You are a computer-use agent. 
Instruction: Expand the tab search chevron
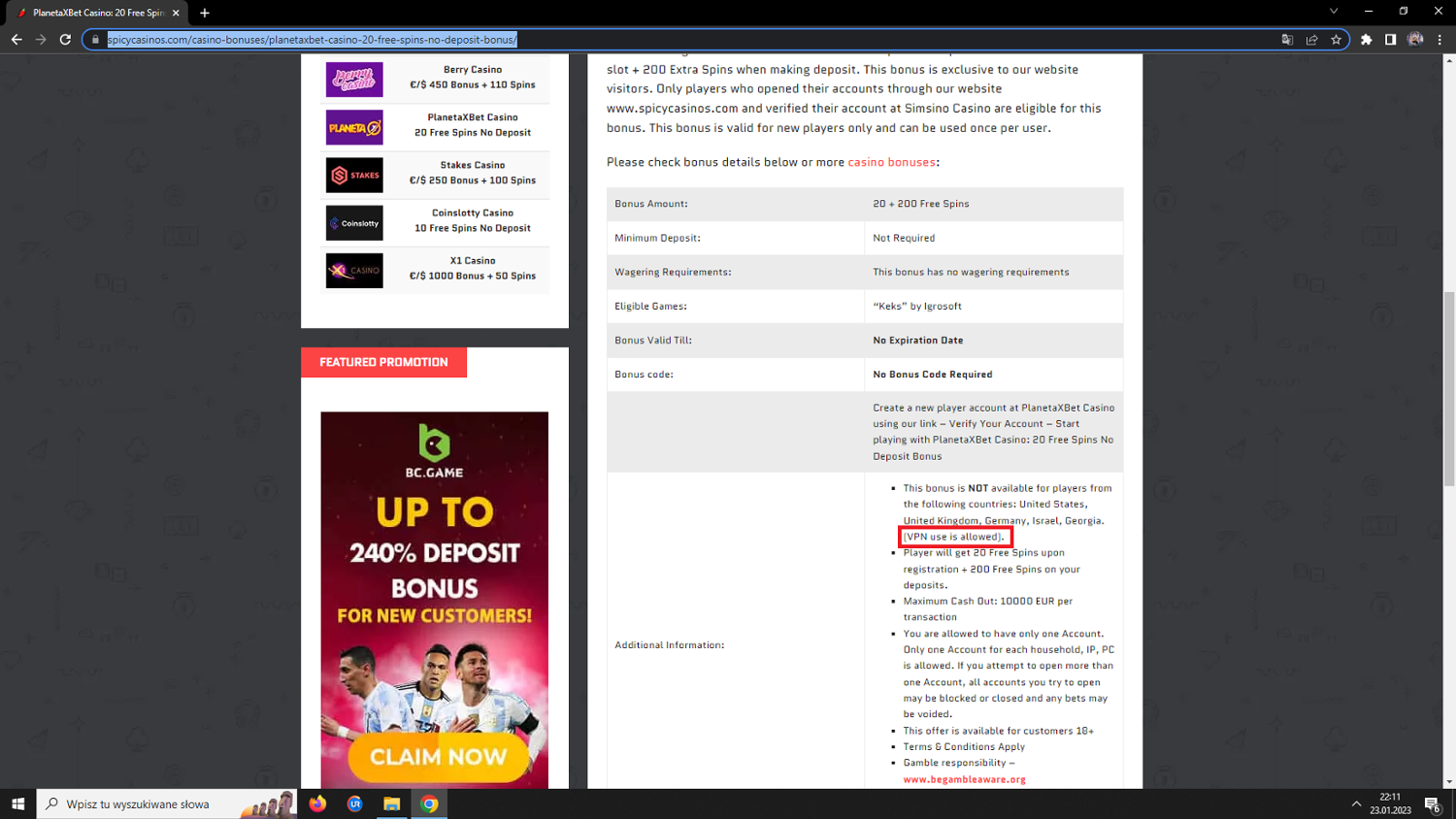[x=1334, y=12]
